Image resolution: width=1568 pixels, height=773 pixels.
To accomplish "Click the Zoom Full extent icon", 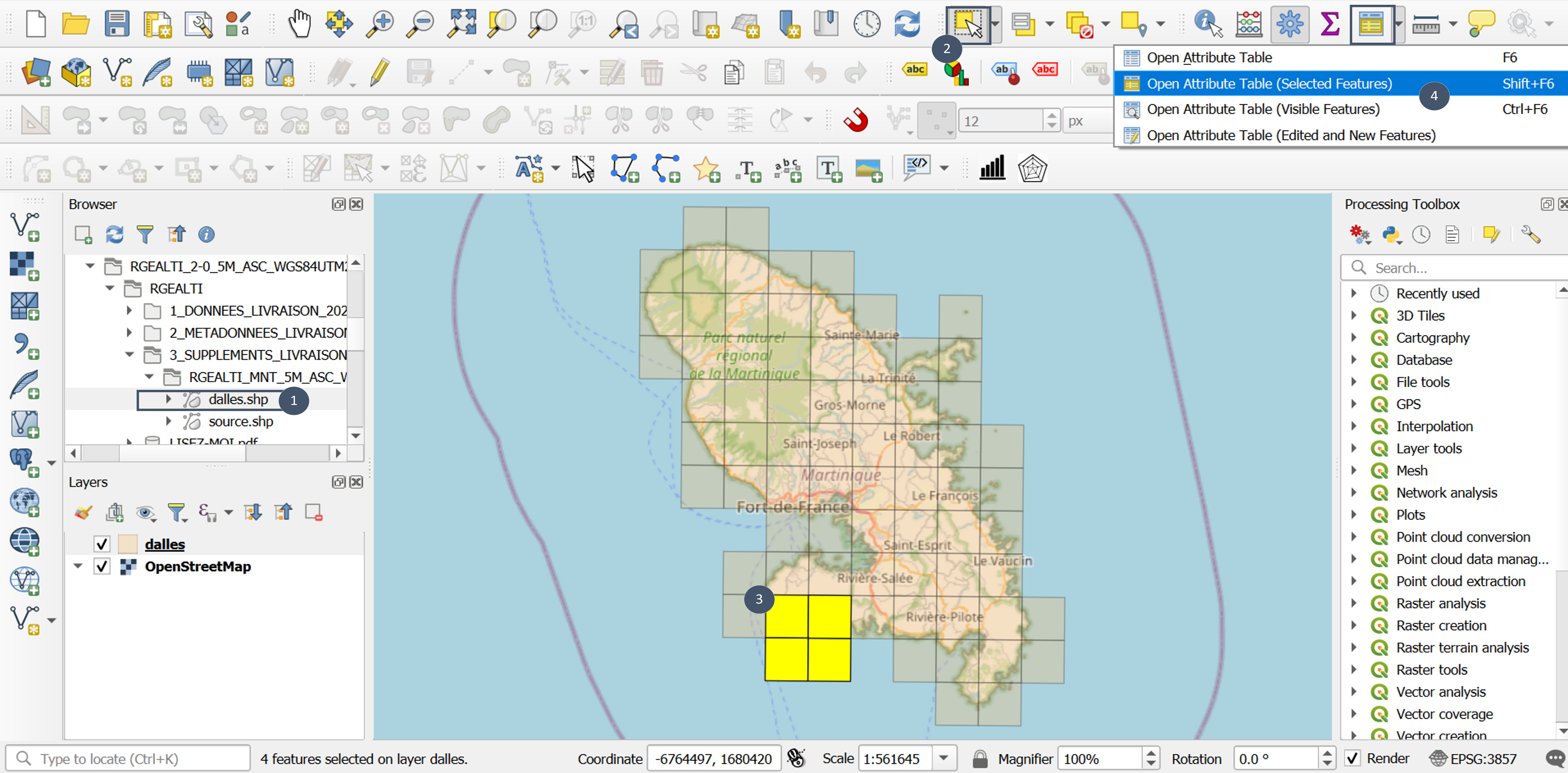I will coord(461,24).
